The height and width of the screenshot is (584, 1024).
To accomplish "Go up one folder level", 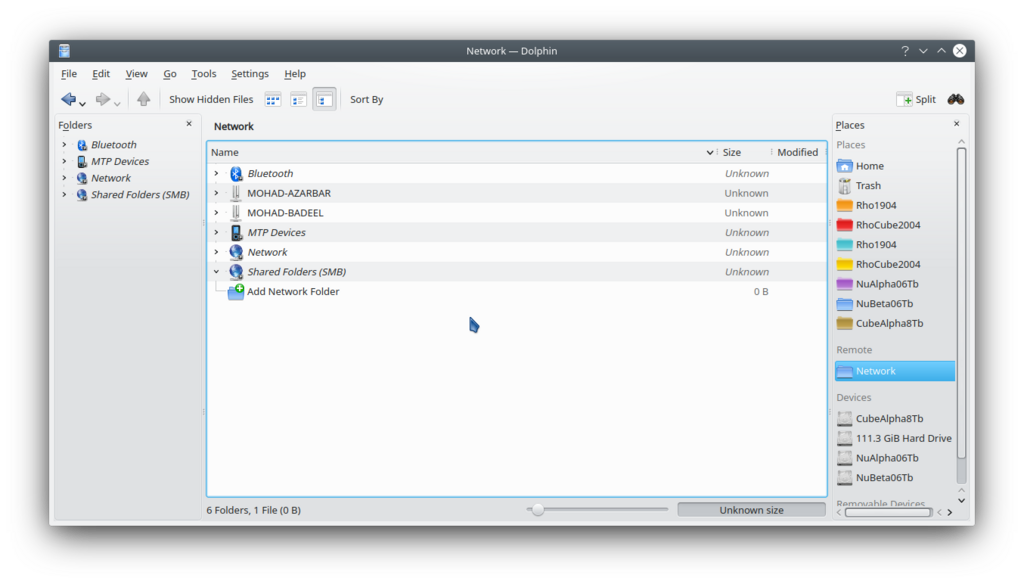I will coord(144,99).
